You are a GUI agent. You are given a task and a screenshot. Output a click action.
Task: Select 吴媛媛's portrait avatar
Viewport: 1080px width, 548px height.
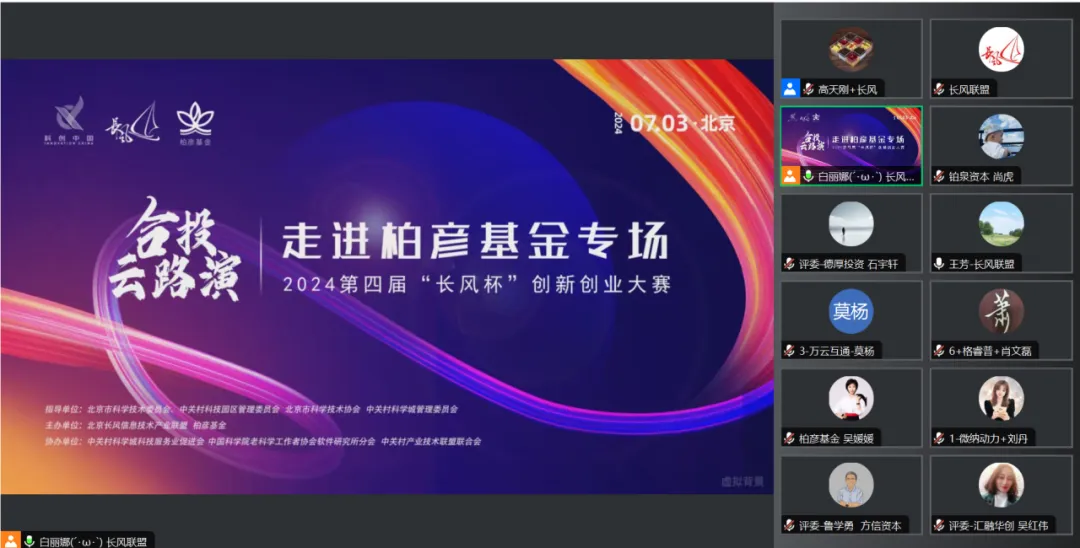(851, 399)
